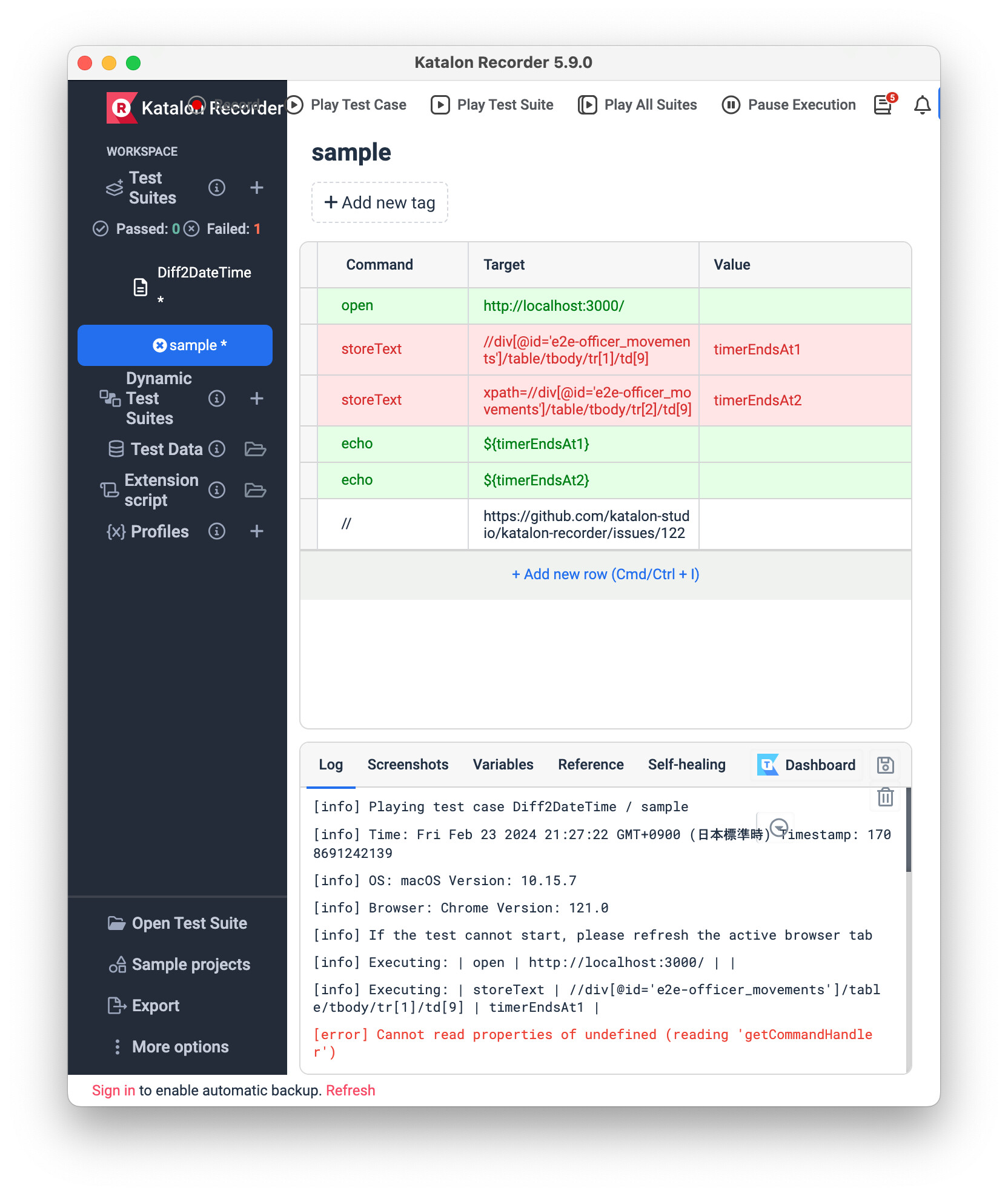Viewport: 1008px width, 1196px height.
Task: Click the timerEndsAt2 value cell
Action: click(x=805, y=400)
